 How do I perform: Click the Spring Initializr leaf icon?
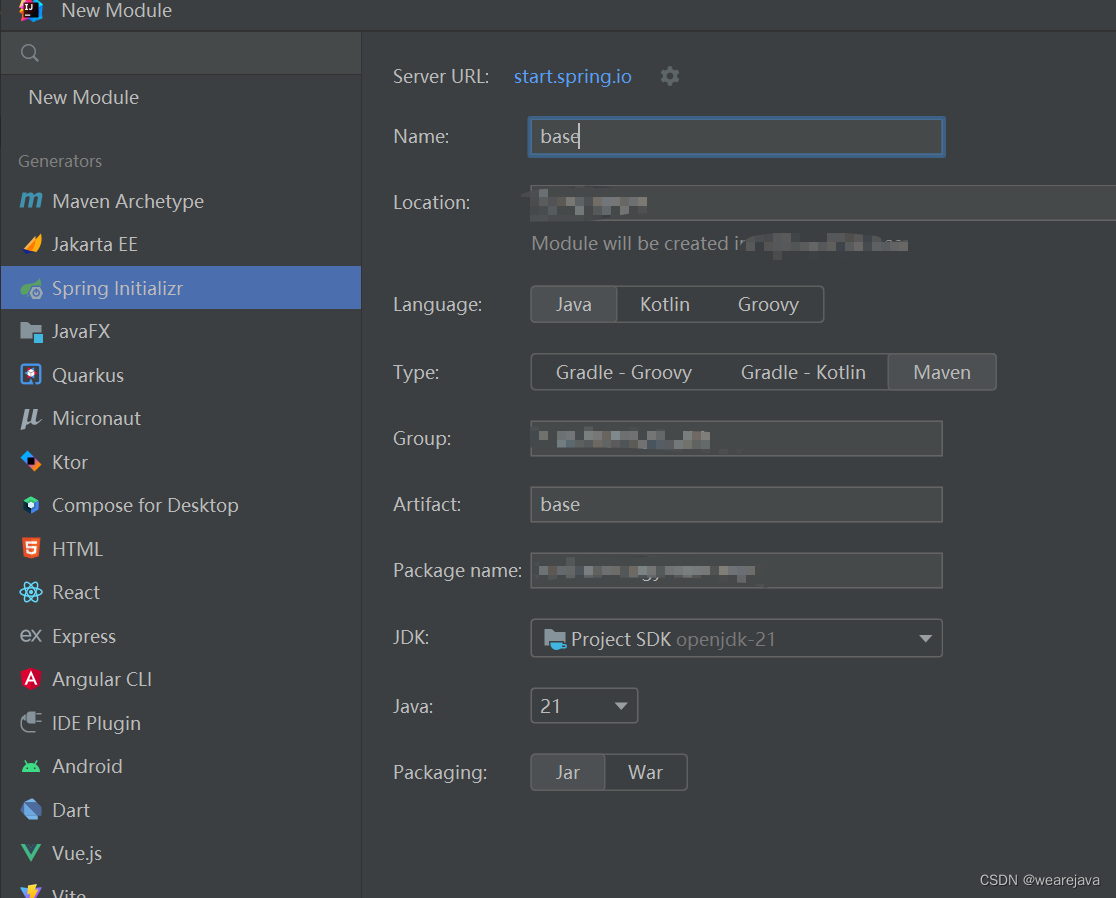point(31,288)
